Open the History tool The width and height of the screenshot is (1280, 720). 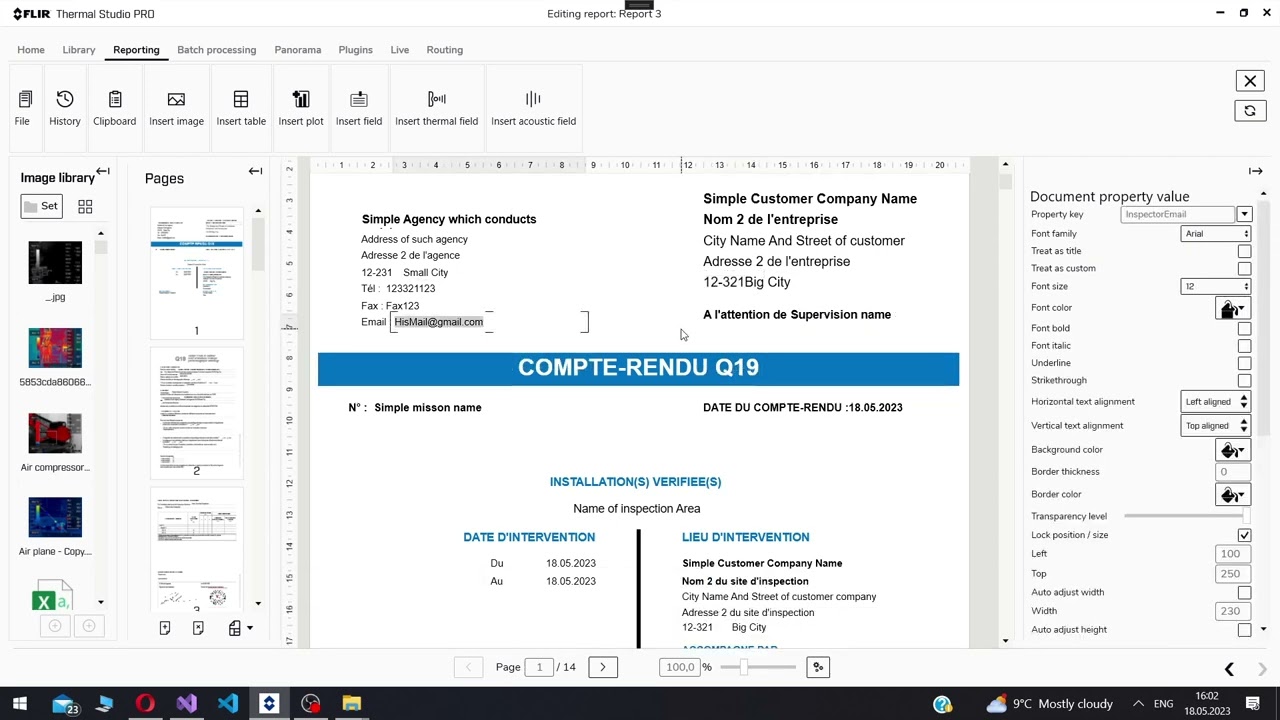coord(65,108)
